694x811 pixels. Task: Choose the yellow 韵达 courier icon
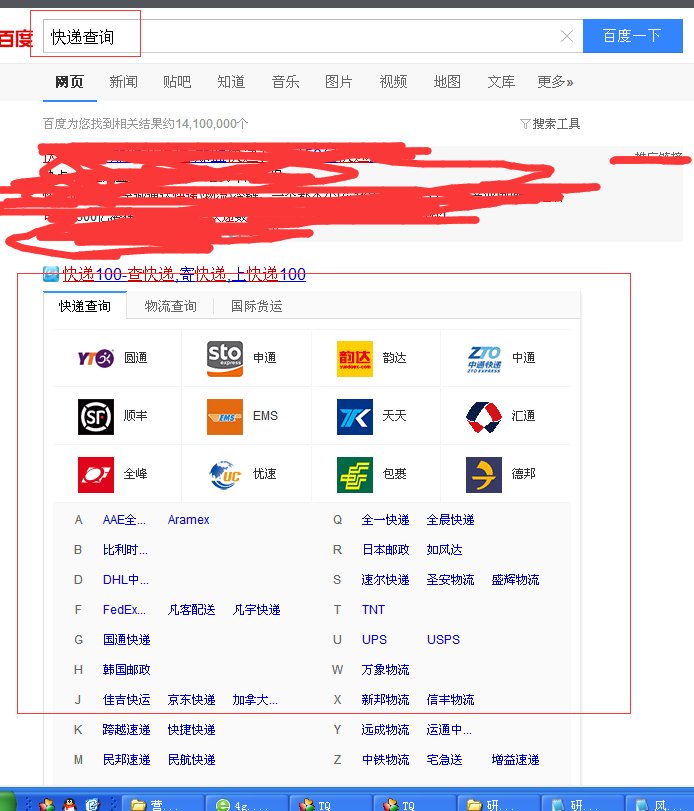pos(355,358)
